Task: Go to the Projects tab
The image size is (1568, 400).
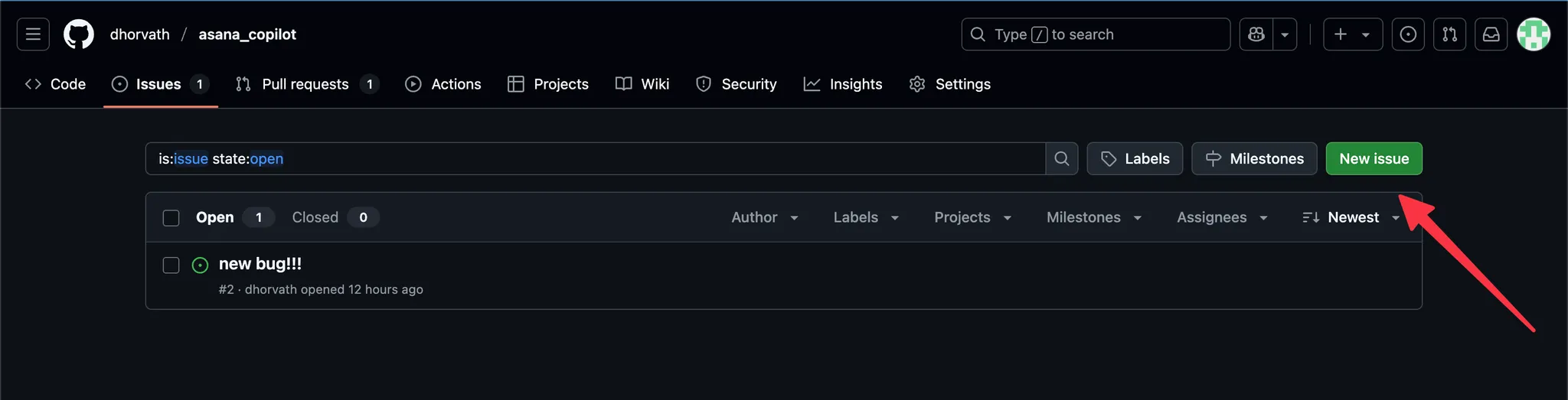Action: 548,84
